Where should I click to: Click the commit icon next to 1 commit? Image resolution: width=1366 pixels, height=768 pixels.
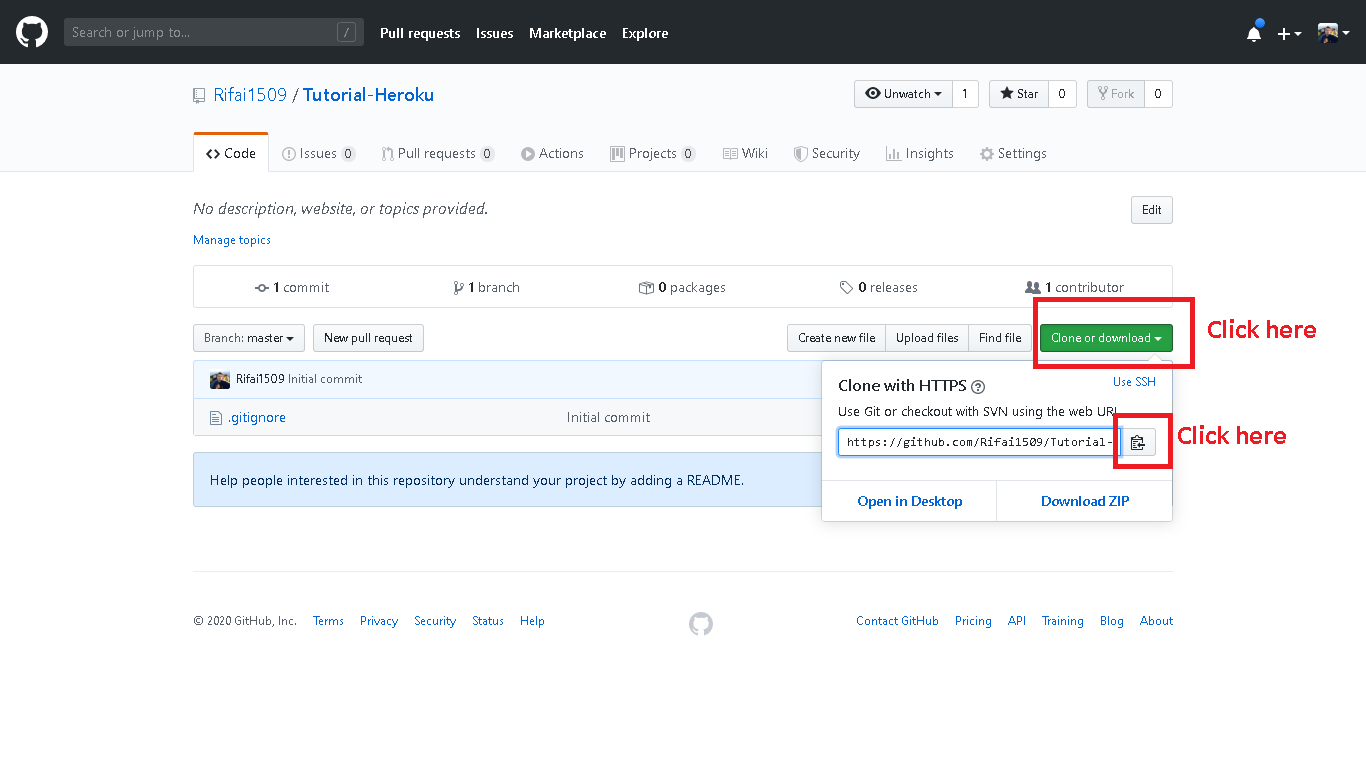pyautogui.click(x=262, y=287)
